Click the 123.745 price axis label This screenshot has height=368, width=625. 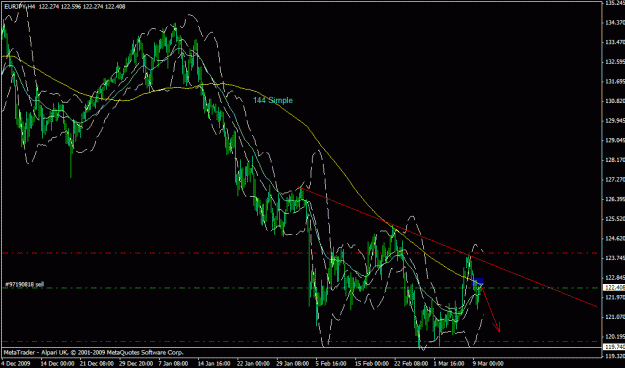(x=614, y=258)
